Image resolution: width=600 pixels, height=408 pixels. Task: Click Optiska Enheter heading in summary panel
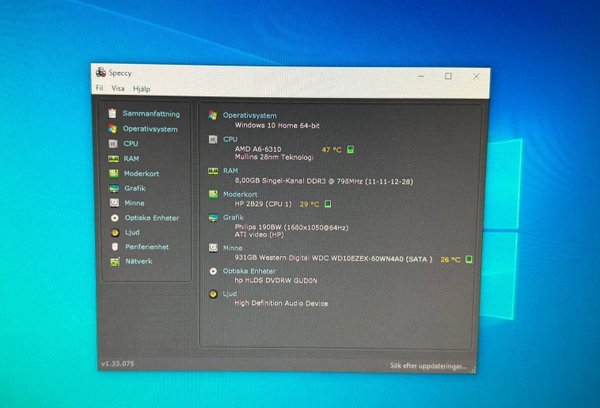[x=249, y=271]
